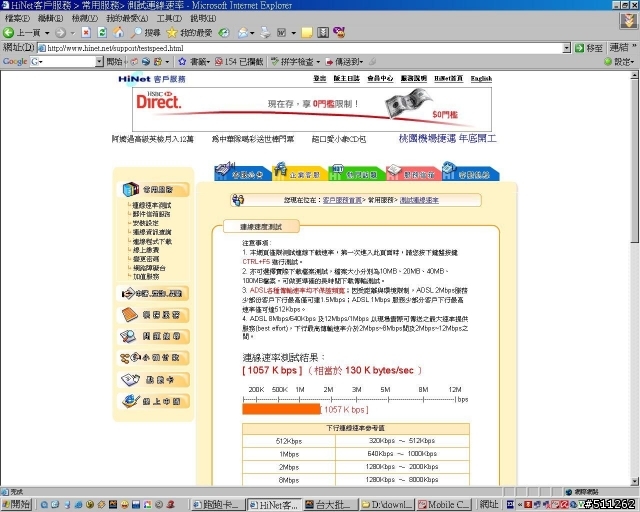640x512 pixels.
Task: Click the scrollbar down arrow
Action: (635, 481)
